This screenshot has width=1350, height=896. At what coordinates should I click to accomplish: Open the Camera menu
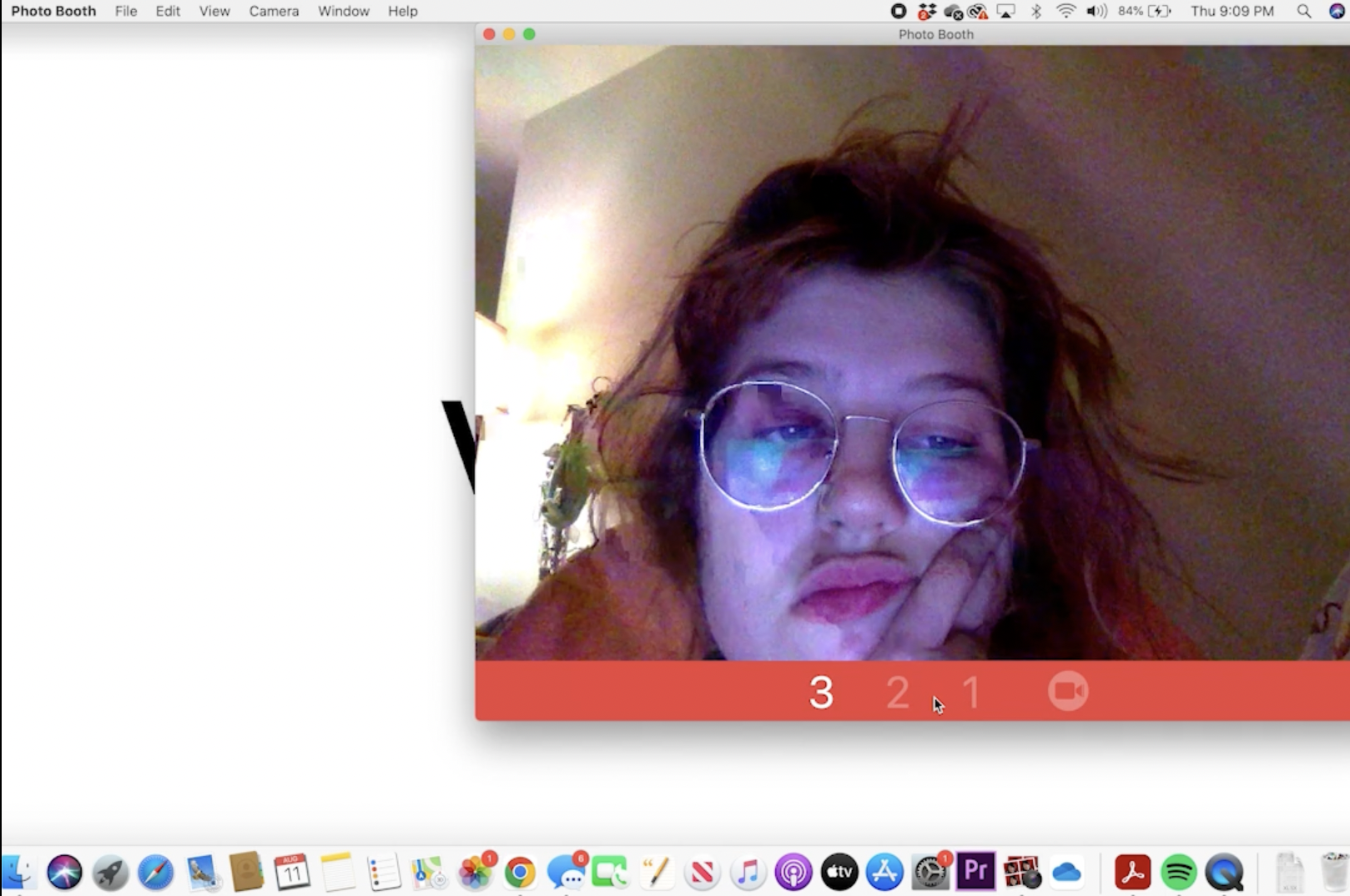click(274, 11)
